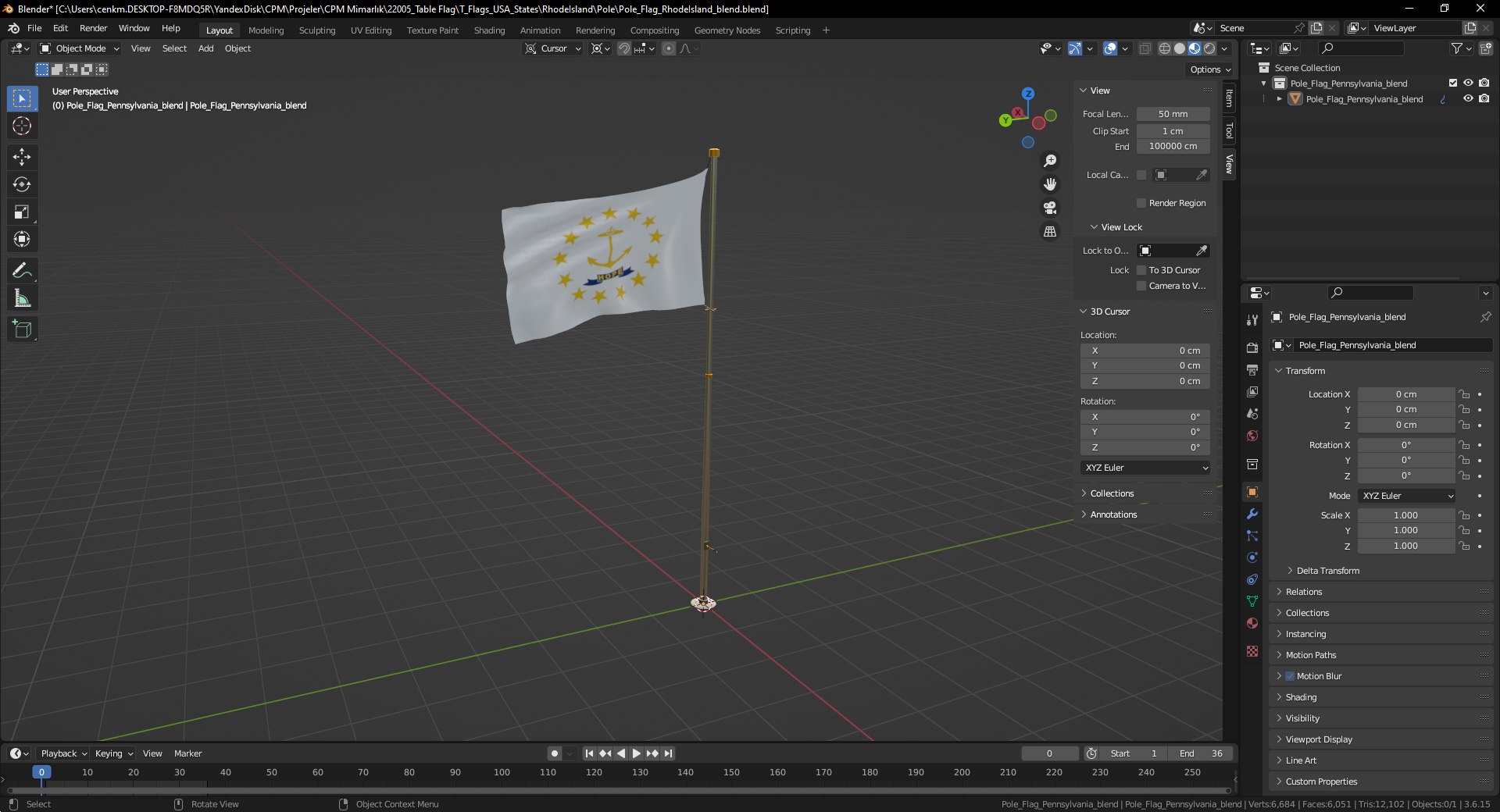This screenshot has height=812, width=1500.
Task: Open the Keying popover in timeline
Action: coord(113,753)
